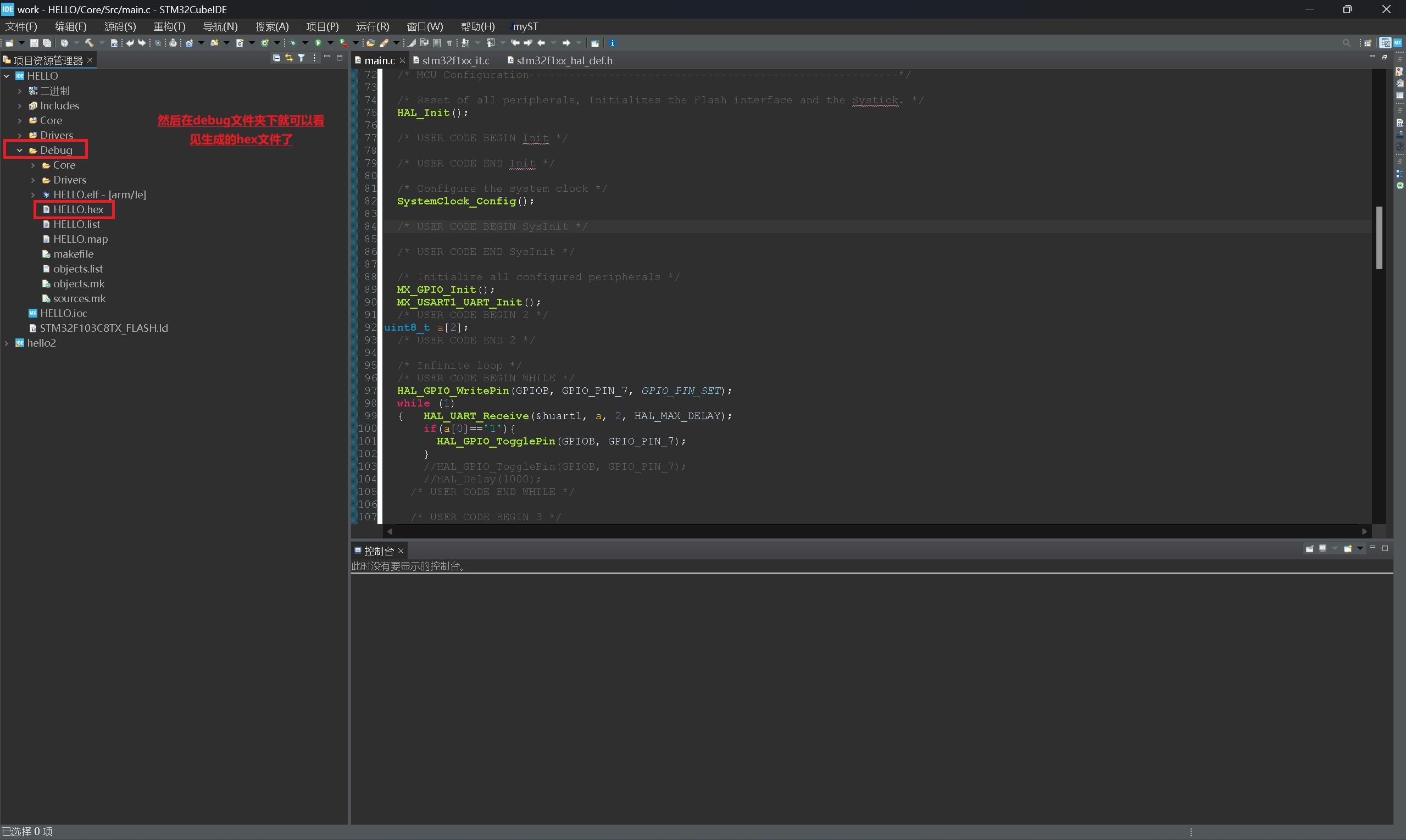
Task: Click the blue information icon in toolbar
Action: [612, 43]
